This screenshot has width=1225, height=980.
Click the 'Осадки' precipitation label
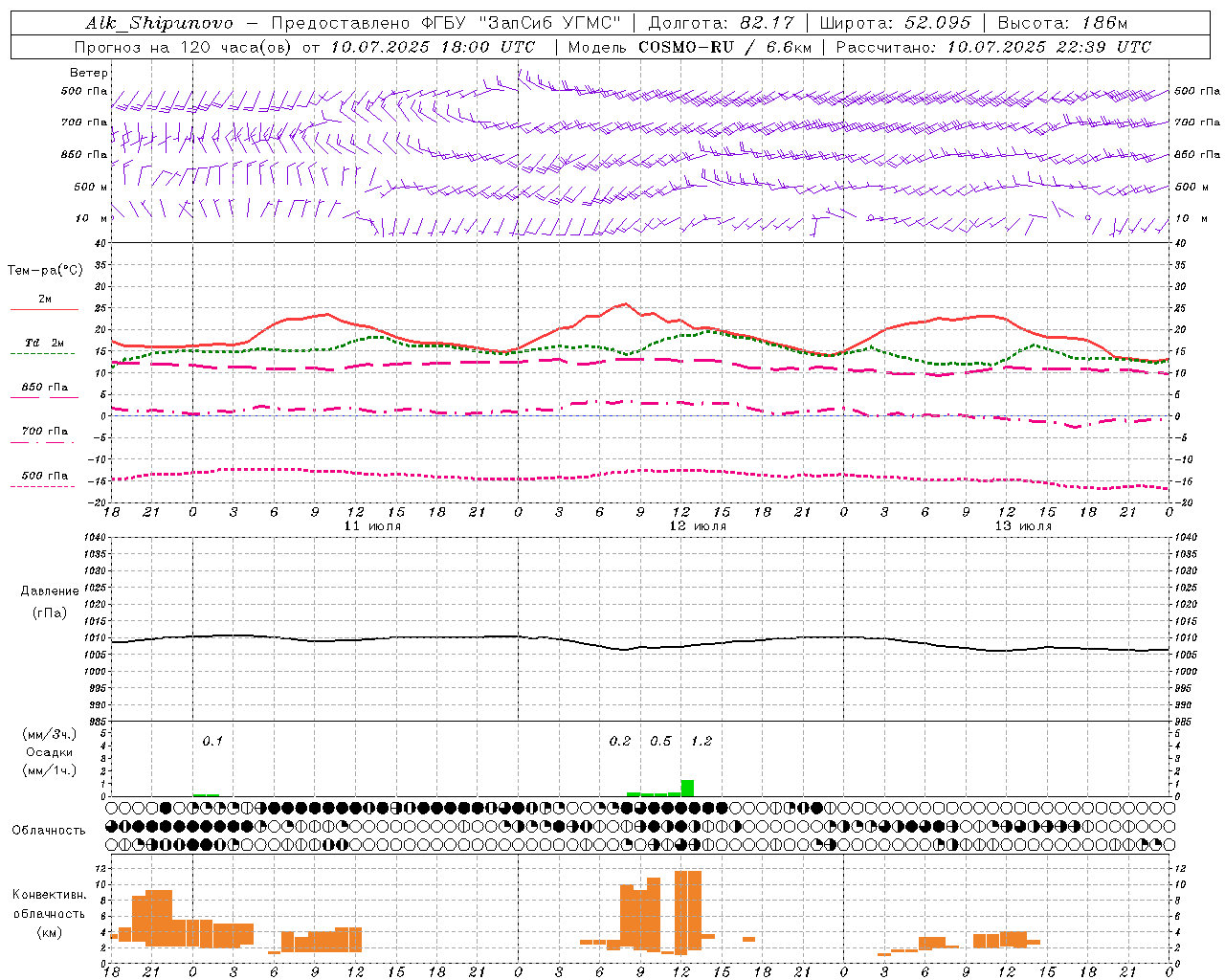point(50,752)
